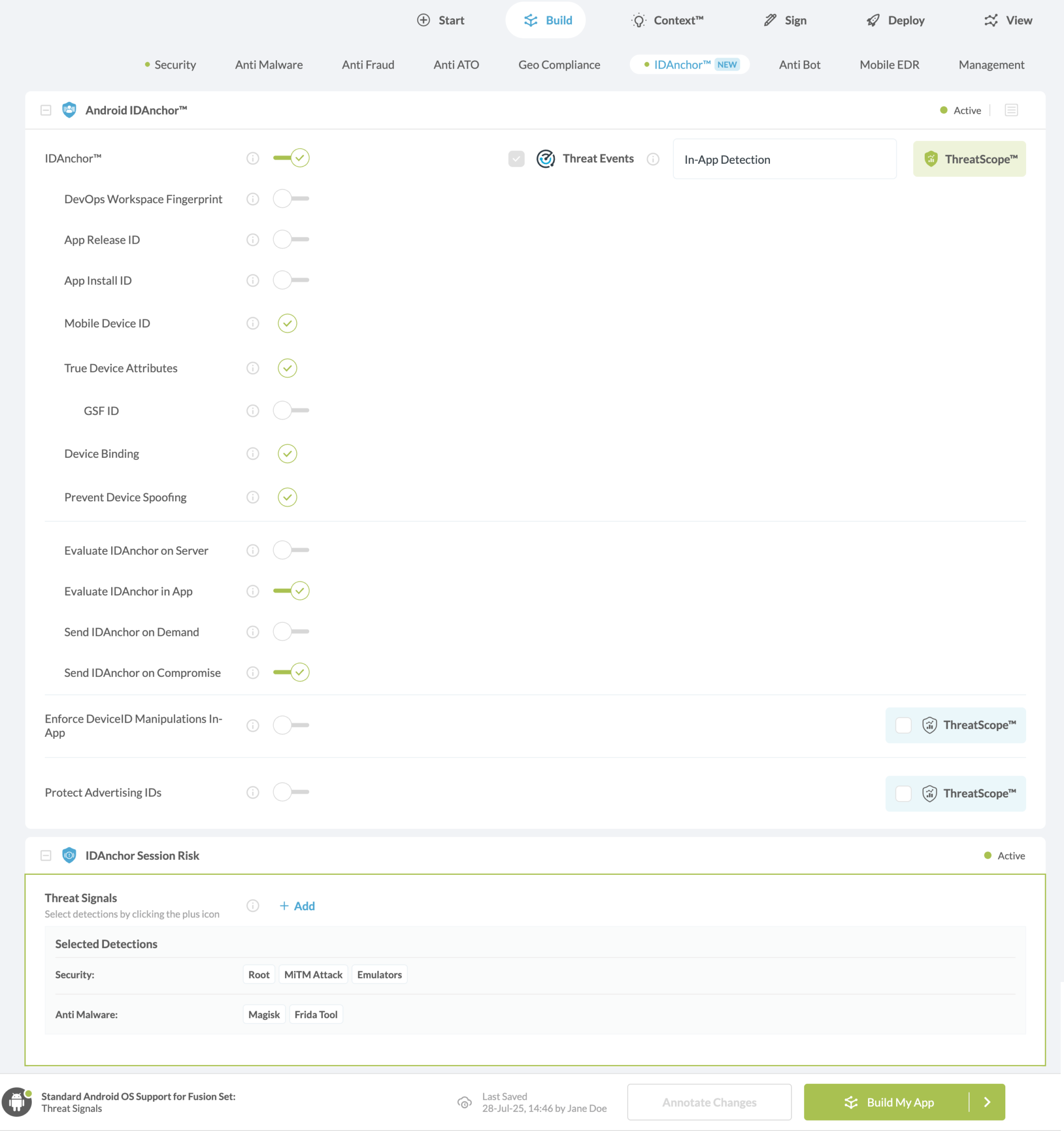The height and width of the screenshot is (1131, 1064).
Task: Open the Geo Compliance tab
Action: (x=560, y=64)
